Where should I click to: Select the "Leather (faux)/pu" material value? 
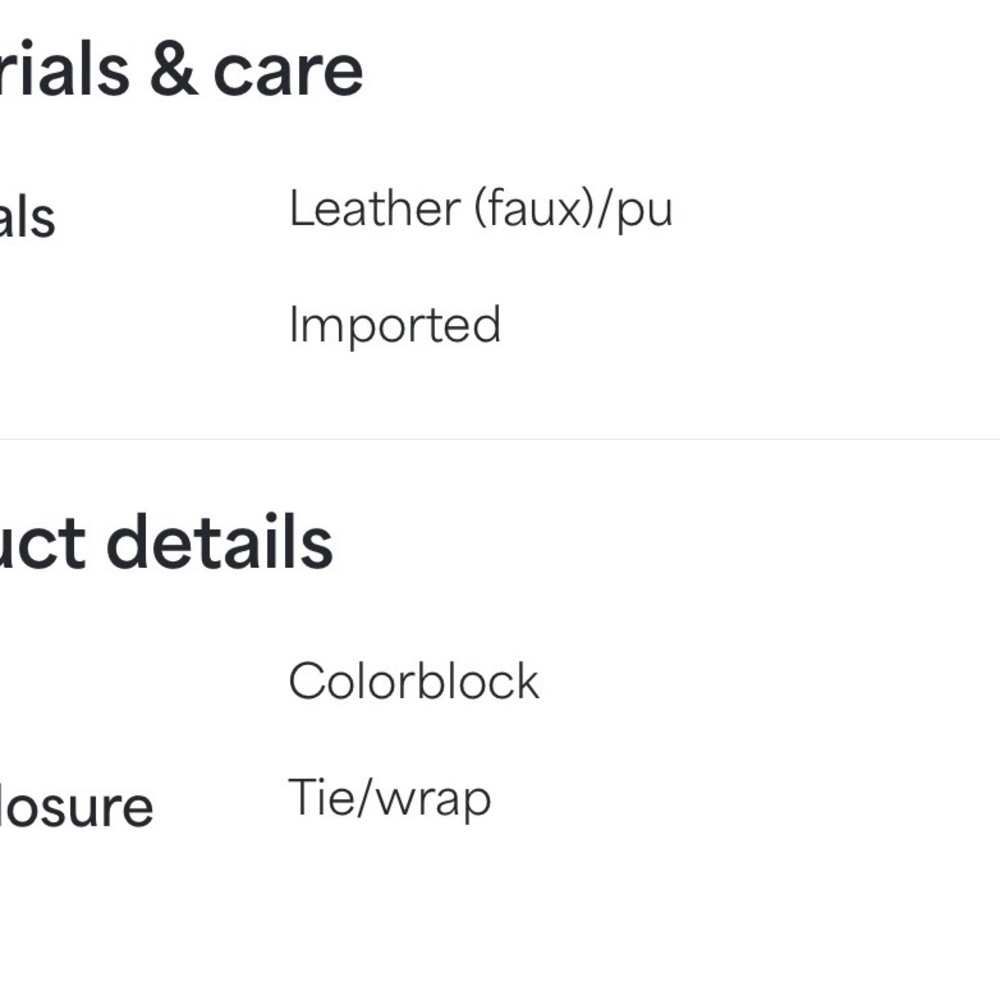click(481, 209)
